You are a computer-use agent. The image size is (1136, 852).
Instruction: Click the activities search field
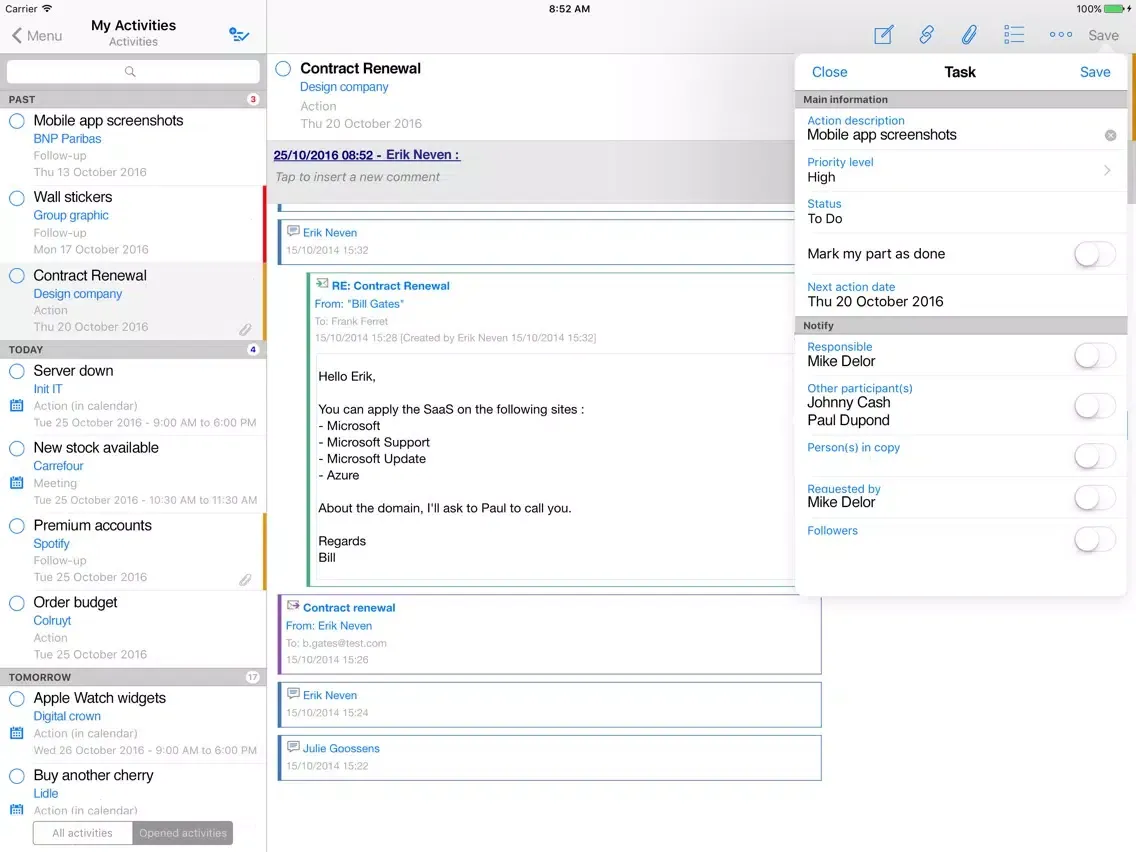point(133,72)
